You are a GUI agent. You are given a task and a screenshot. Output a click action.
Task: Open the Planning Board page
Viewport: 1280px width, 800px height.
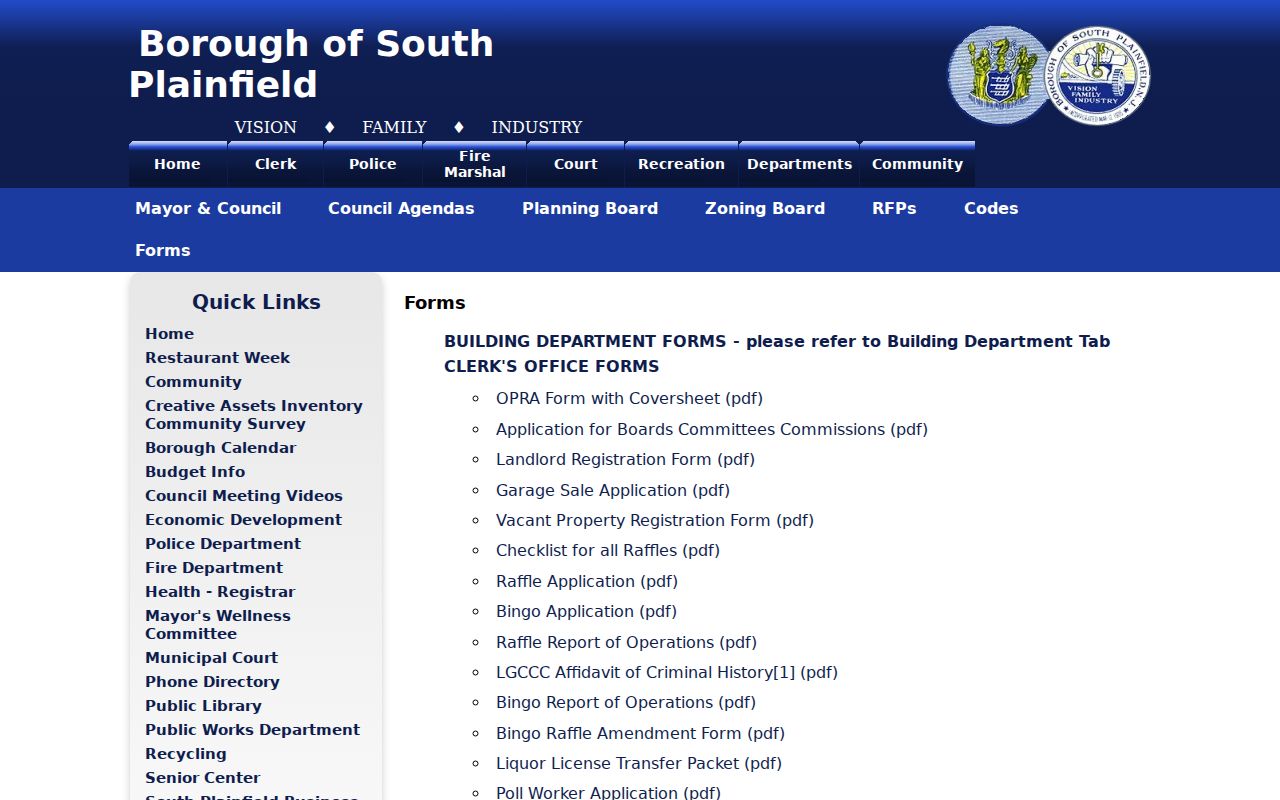coord(590,208)
